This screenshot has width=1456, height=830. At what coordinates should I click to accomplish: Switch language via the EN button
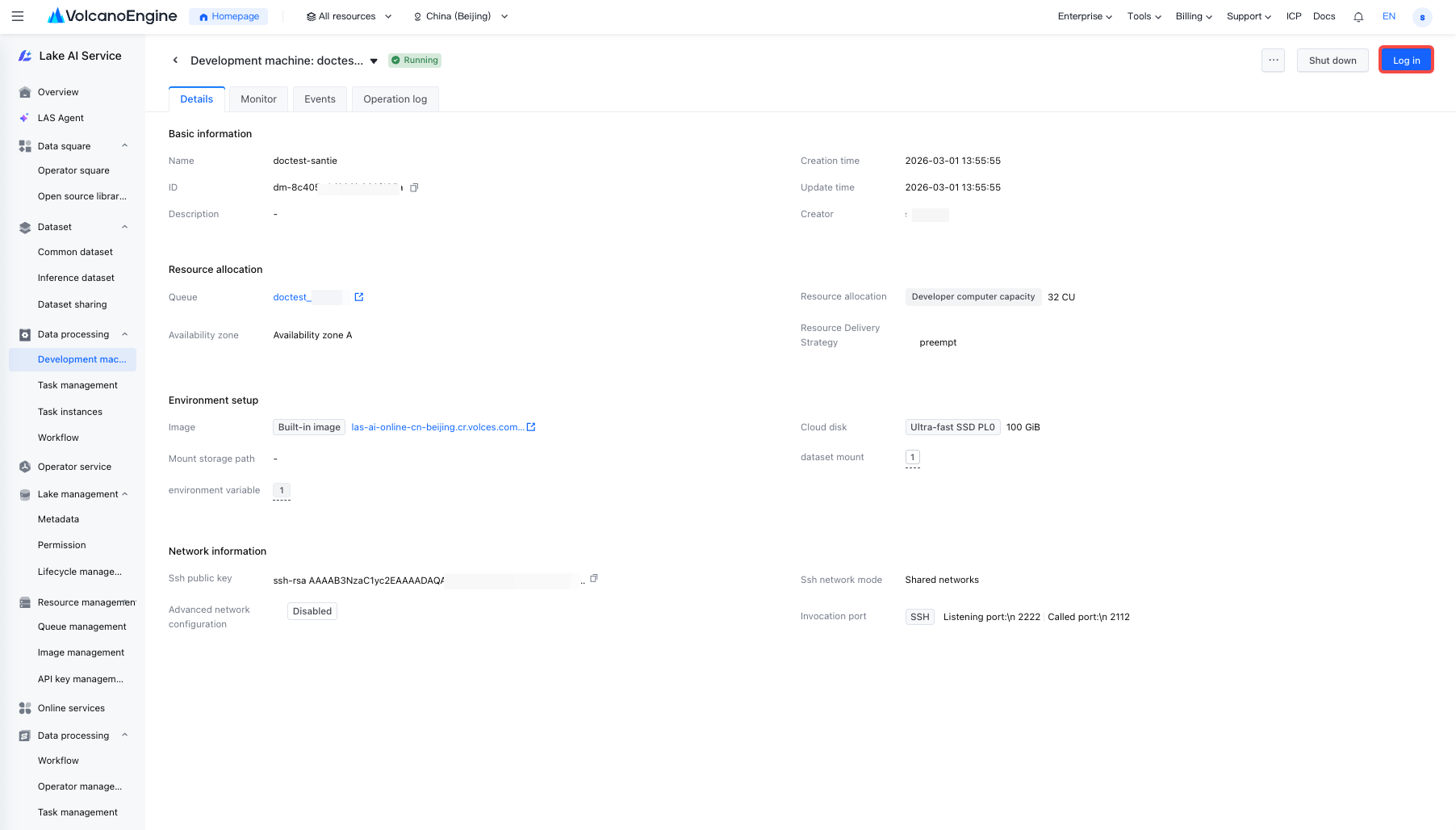coord(1389,16)
